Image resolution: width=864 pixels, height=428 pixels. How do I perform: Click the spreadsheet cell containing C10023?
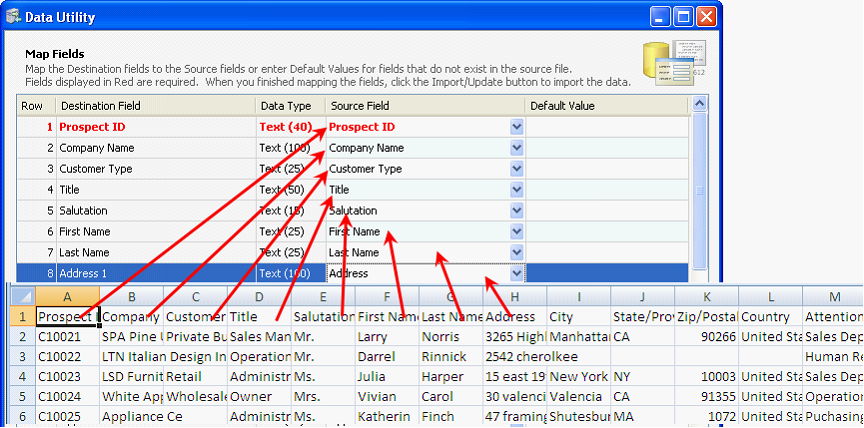pyautogui.click(x=66, y=376)
